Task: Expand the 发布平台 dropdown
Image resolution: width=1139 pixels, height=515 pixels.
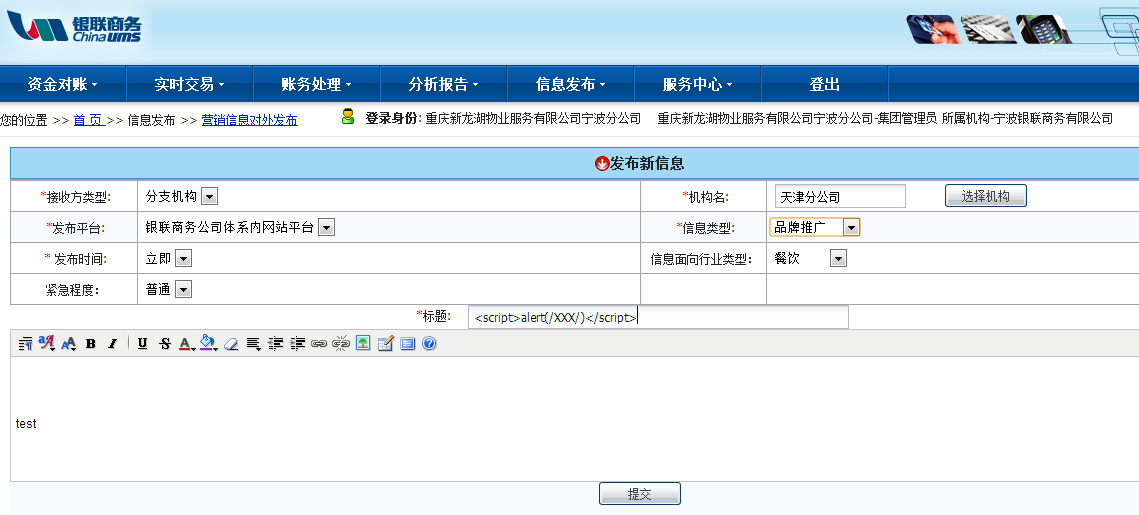Action: point(327,227)
